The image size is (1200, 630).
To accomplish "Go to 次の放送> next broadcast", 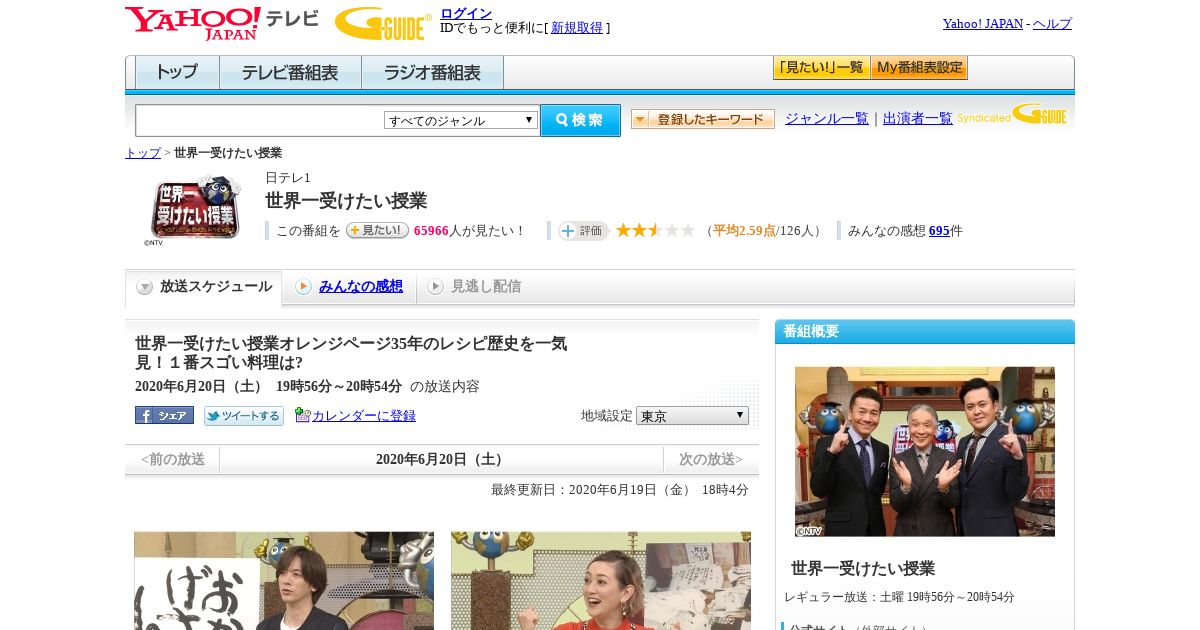I will (711, 460).
